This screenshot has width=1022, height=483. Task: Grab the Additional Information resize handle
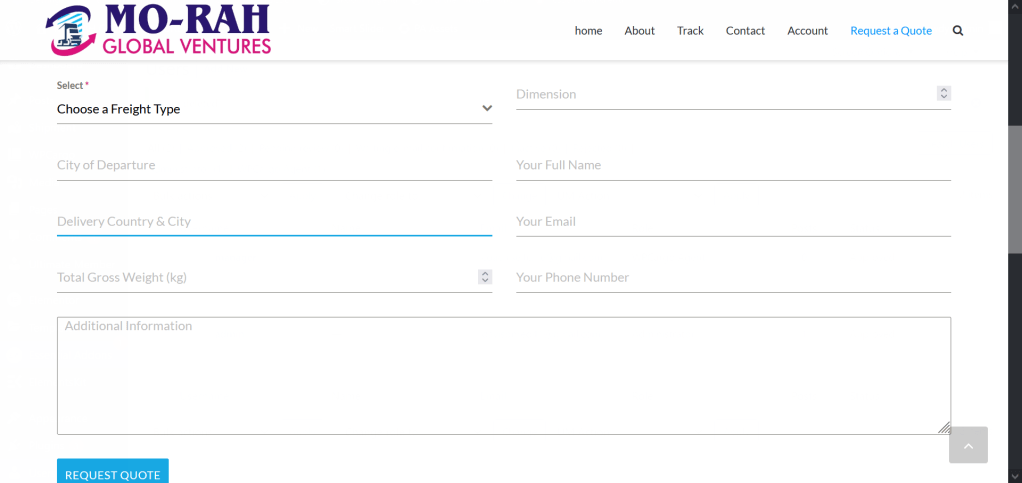point(944,427)
